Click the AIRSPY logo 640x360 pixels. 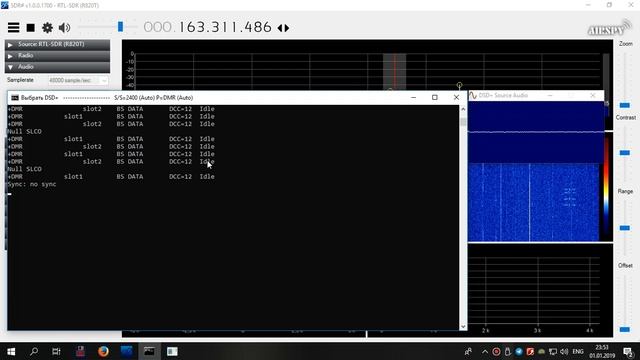point(609,28)
